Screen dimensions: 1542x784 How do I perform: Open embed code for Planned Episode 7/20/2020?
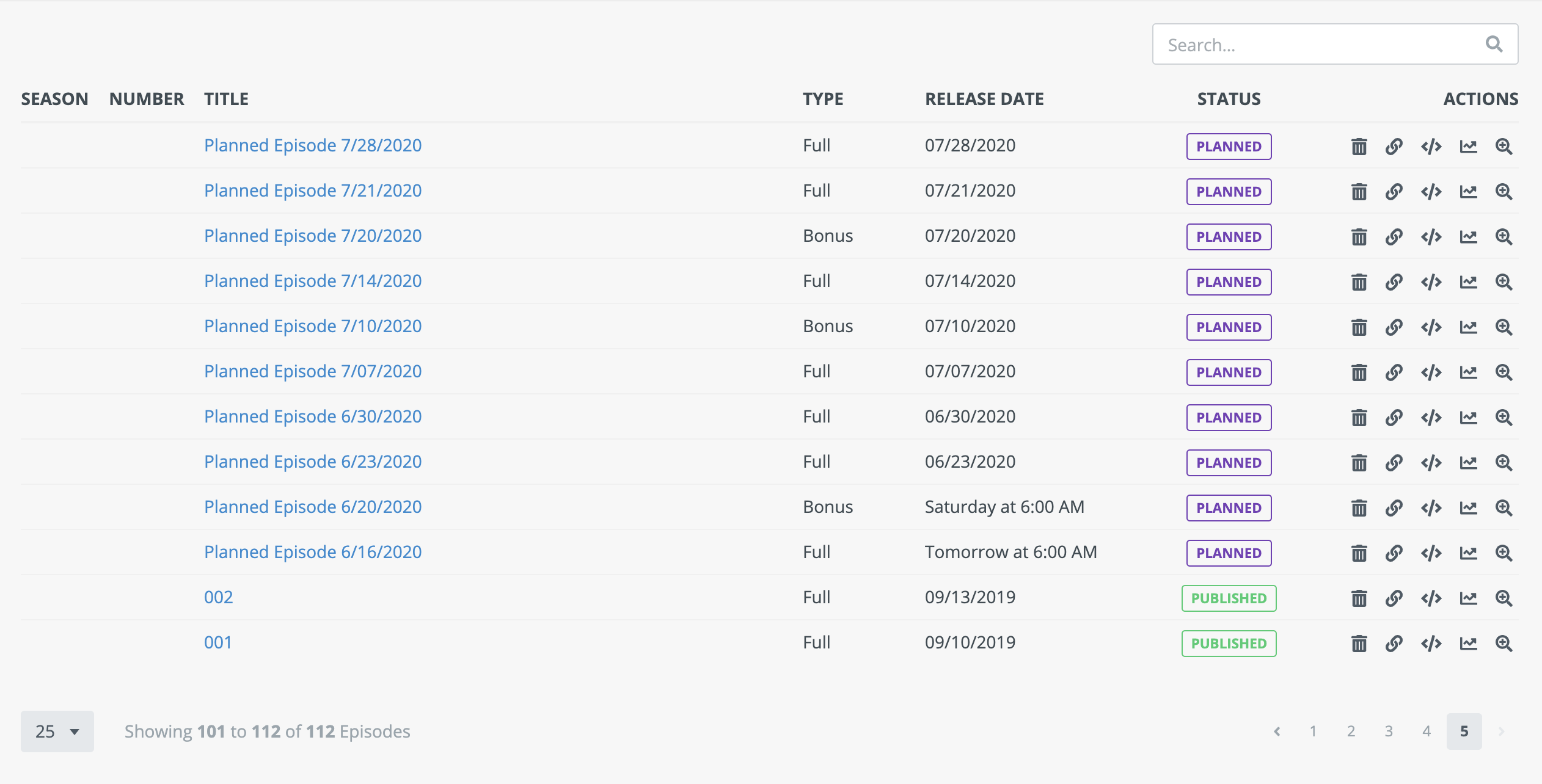(x=1431, y=237)
